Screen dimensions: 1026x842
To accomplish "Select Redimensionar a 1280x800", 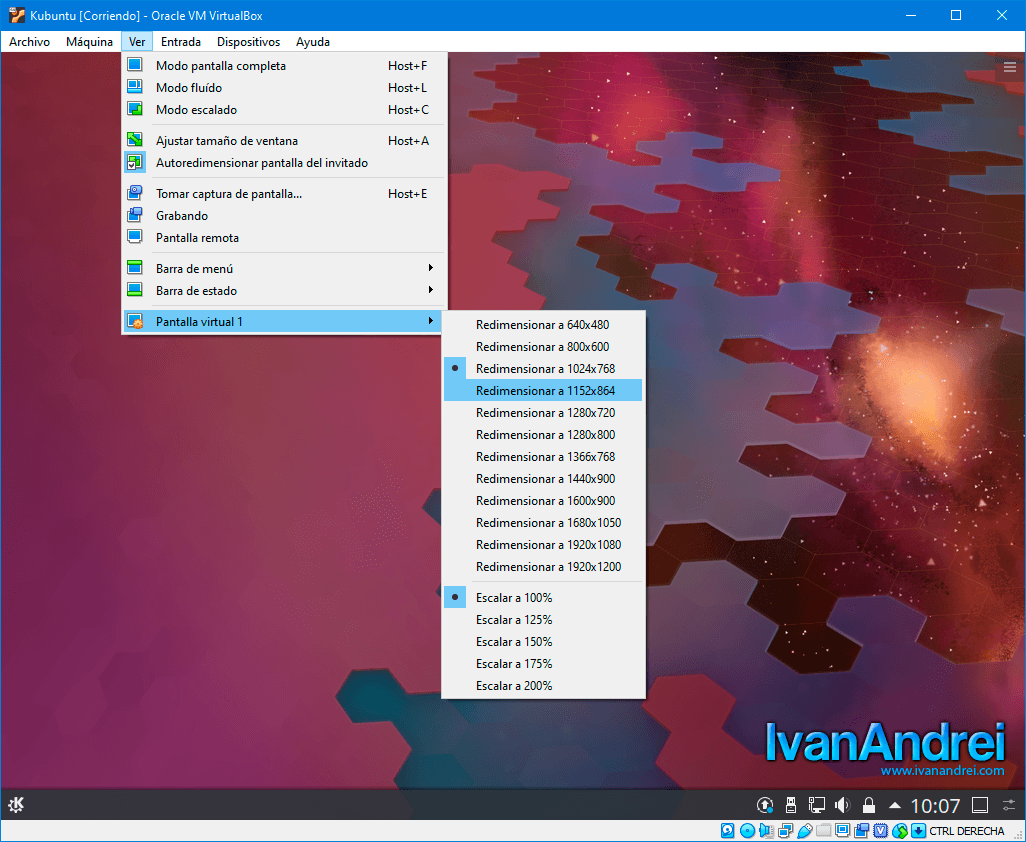I will (x=543, y=435).
